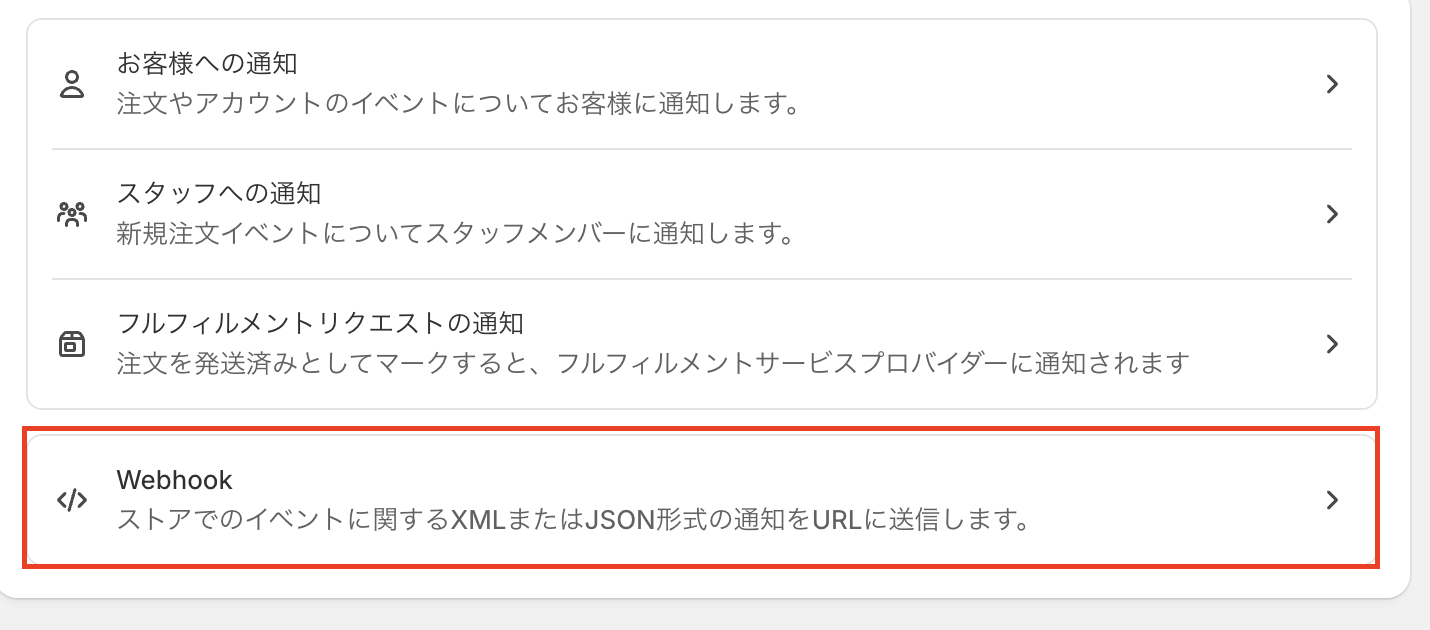Click the person icon beside お客様への通知
Image resolution: width=1430 pixels, height=630 pixels.
click(x=72, y=84)
